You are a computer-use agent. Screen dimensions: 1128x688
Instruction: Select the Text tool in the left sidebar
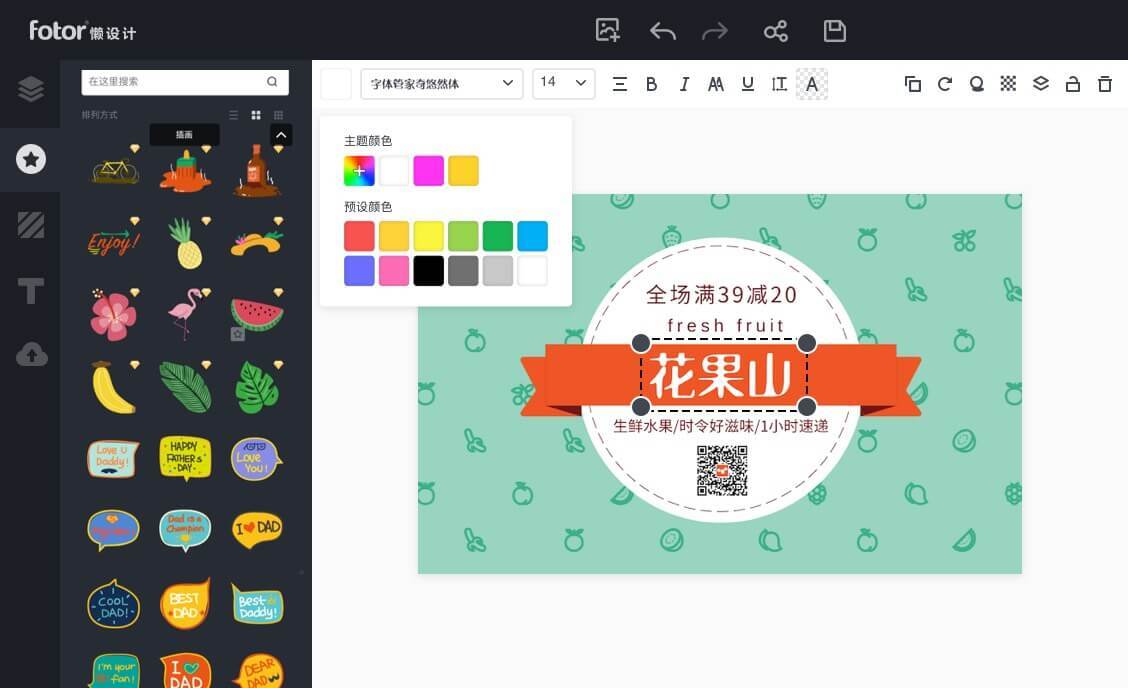[x=30, y=291]
